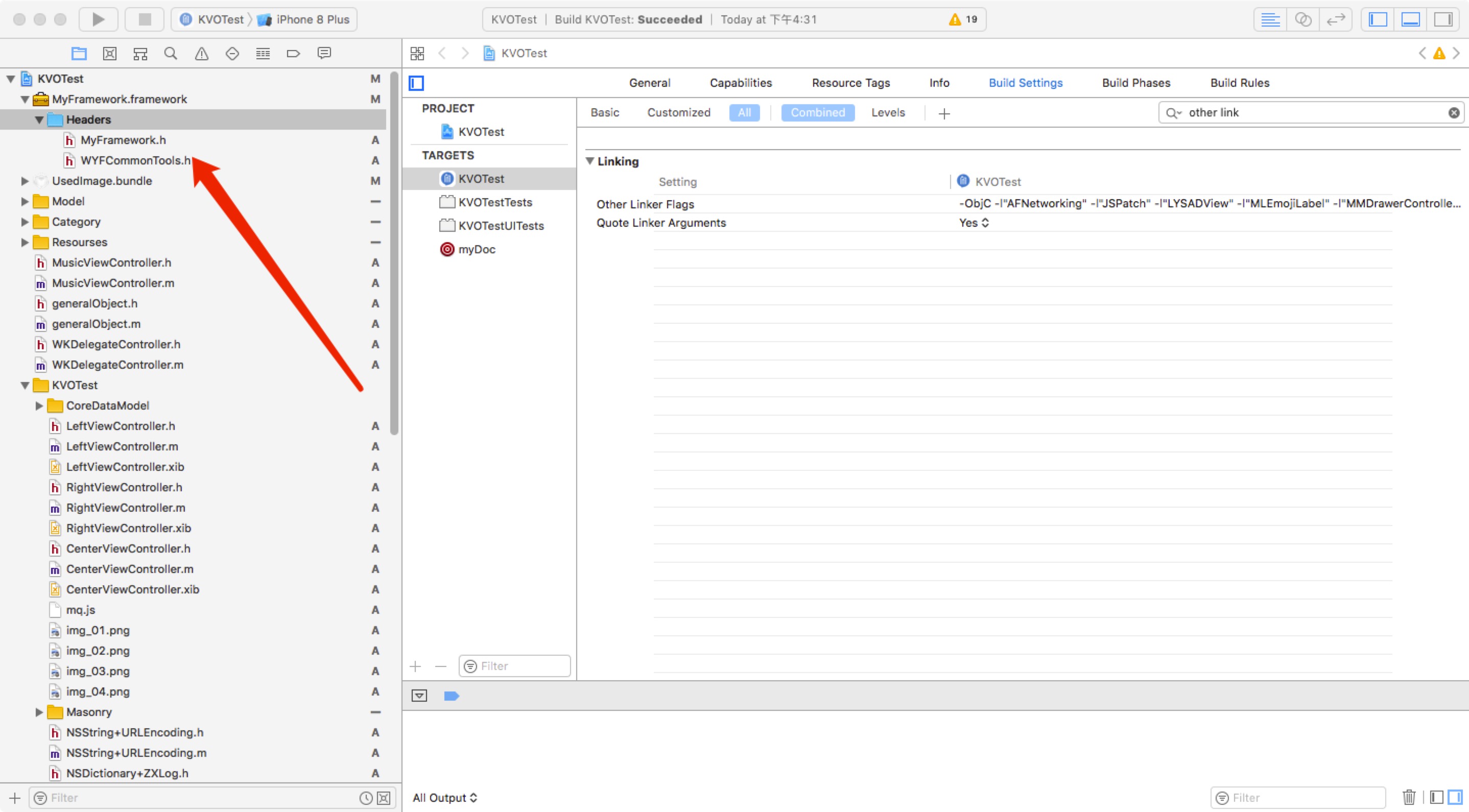Open the Find navigator magnifier icon
Image resolution: width=1469 pixels, height=812 pixels.
(171, 54)
